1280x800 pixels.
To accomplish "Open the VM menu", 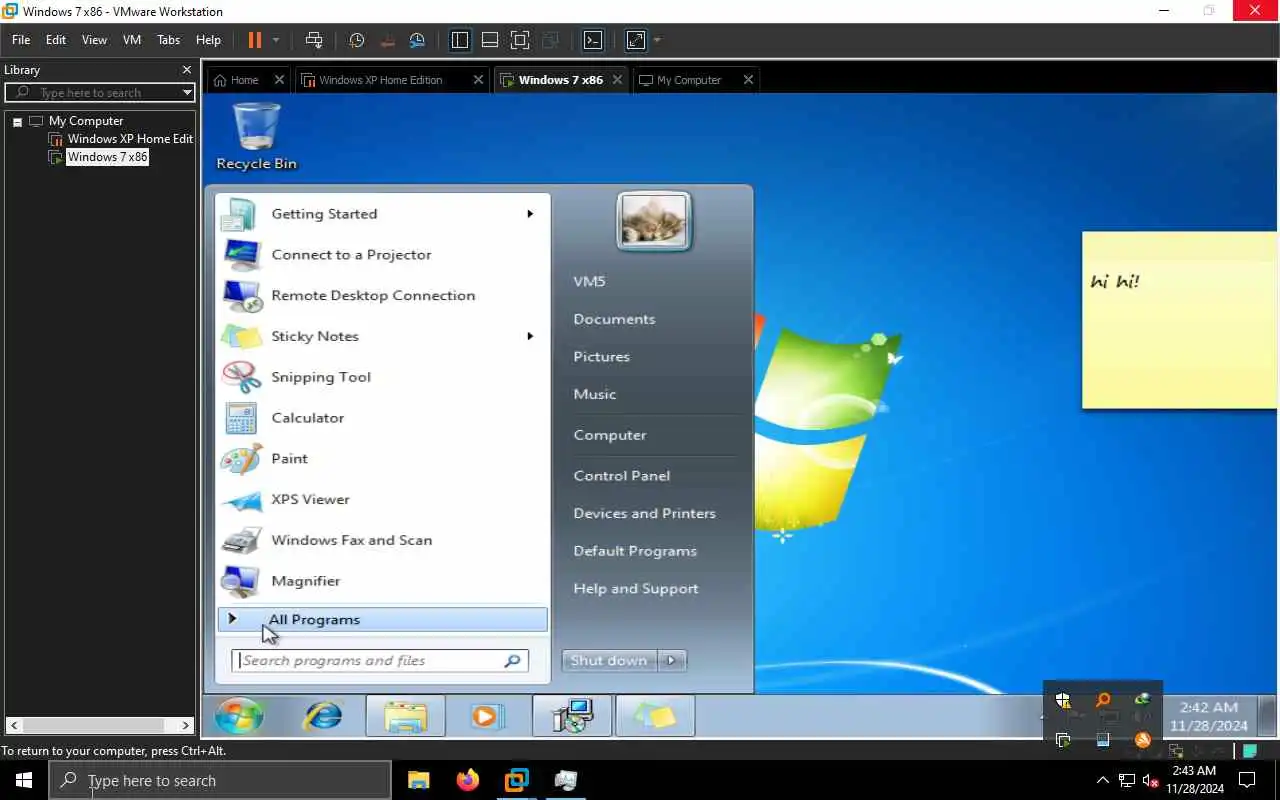I will click(132, 40).
